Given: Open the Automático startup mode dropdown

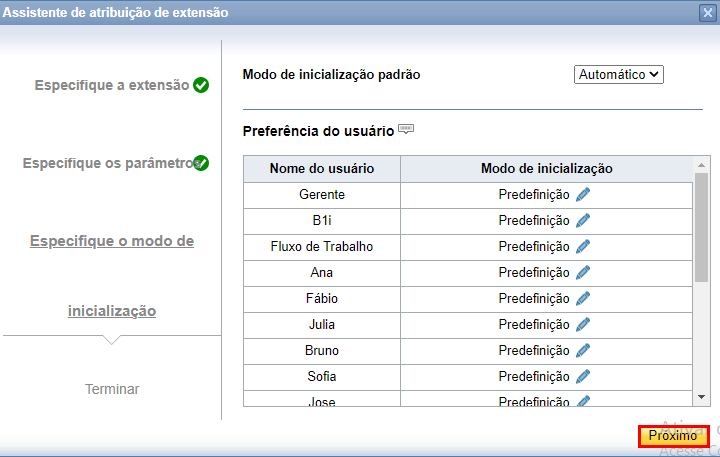Looking at the screenshot, I should (619, 74).
